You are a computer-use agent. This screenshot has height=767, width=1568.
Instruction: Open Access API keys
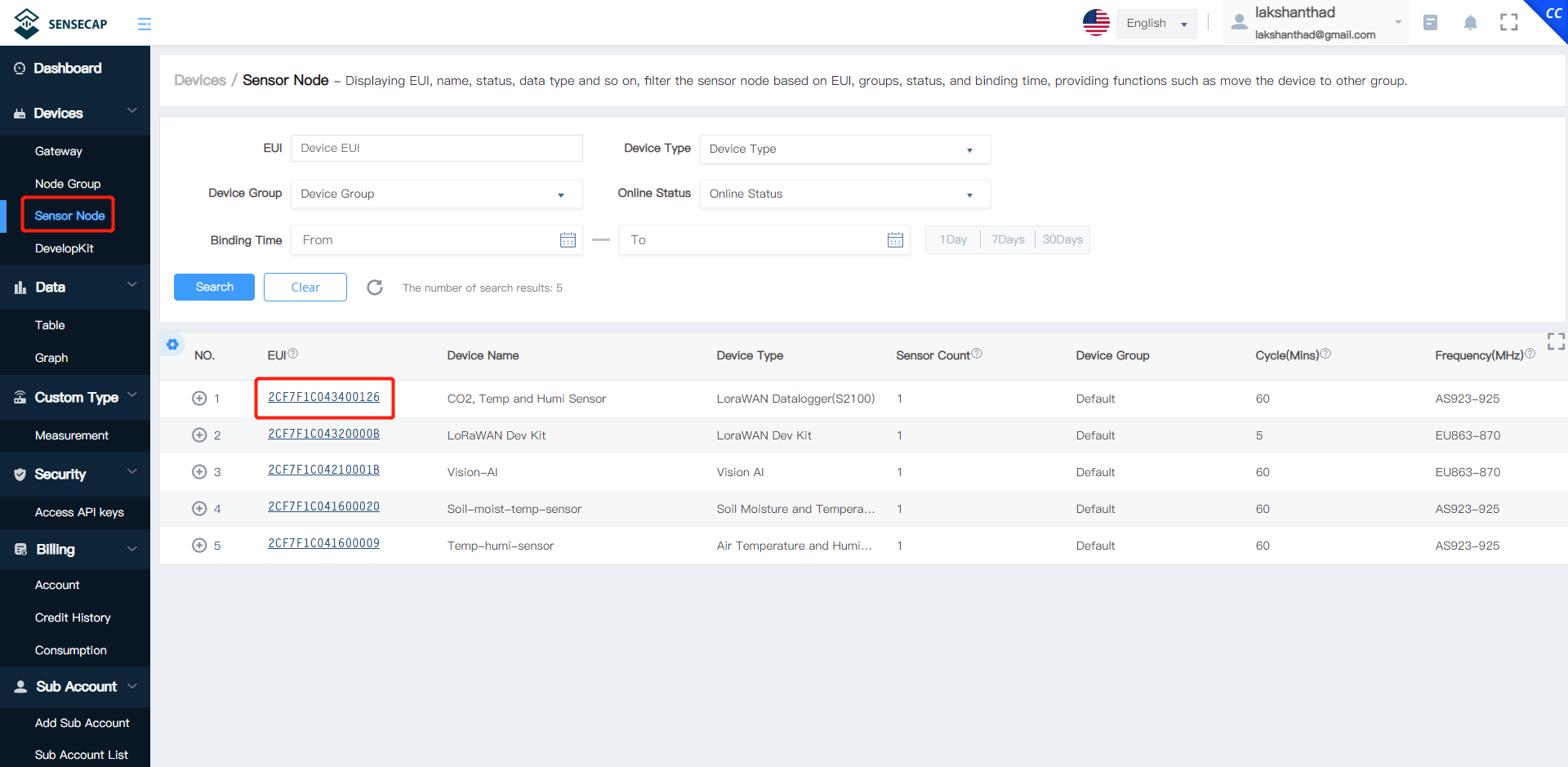coord(79,512)
